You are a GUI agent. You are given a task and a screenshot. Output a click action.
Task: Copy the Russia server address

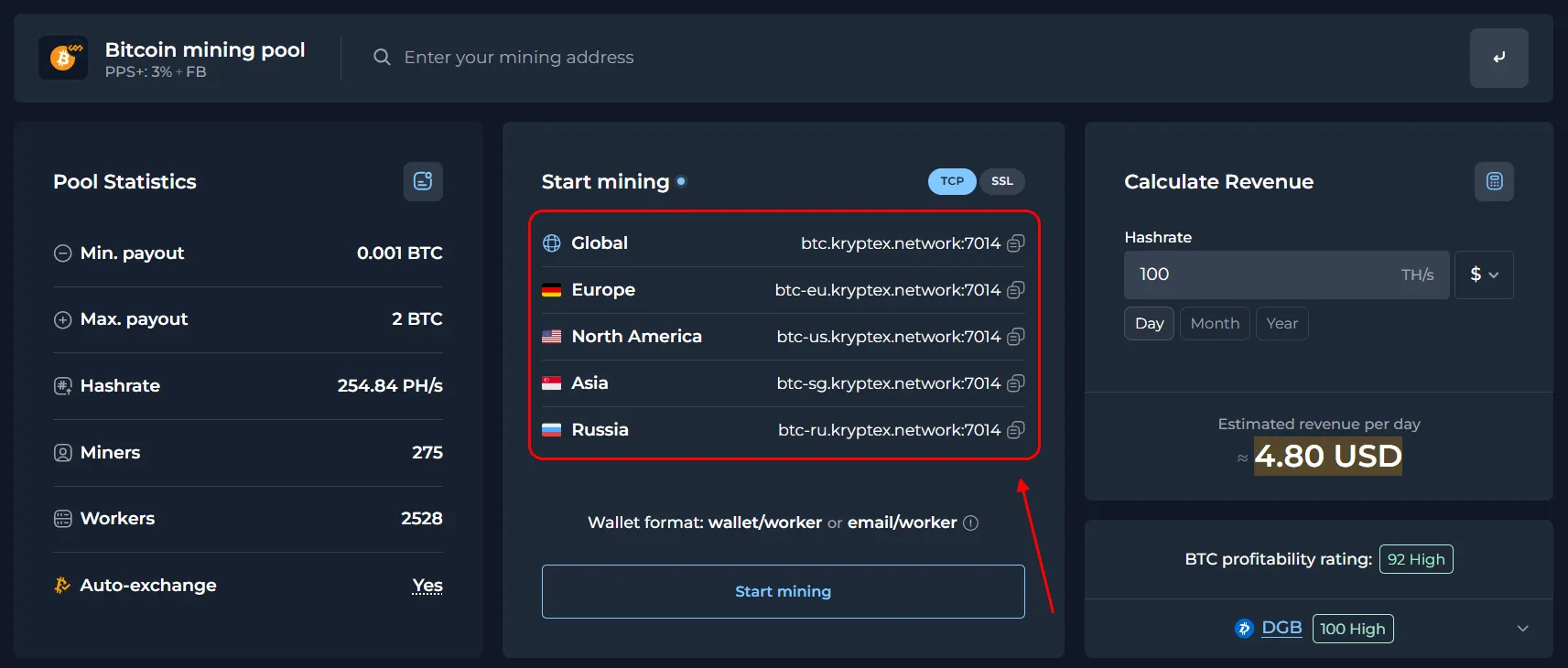(x=1015, y=430)
